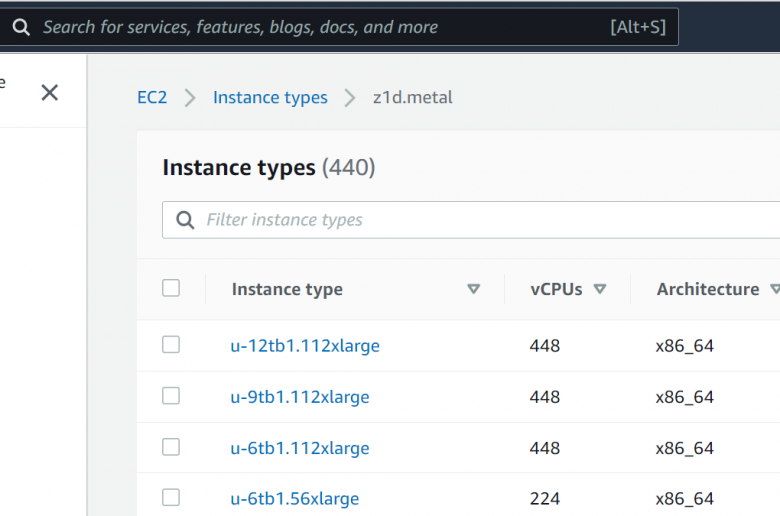Click vCPUs value 224 for u-6tb1.56xlarge

(545, 499)
